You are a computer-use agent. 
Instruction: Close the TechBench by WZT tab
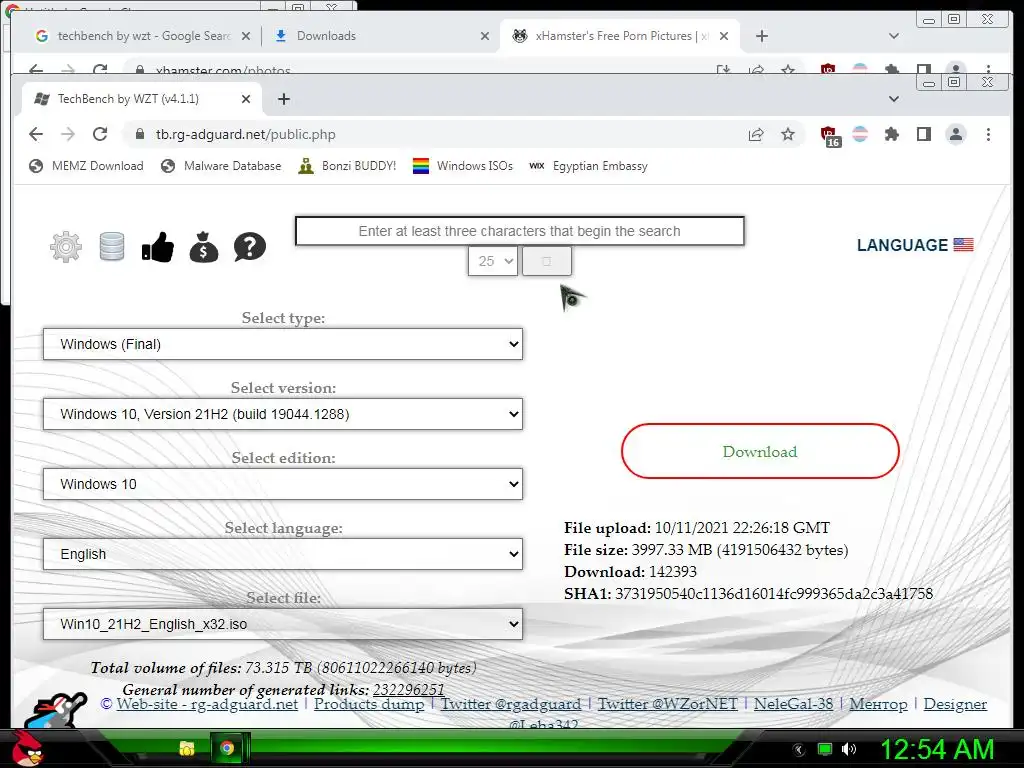246,99
